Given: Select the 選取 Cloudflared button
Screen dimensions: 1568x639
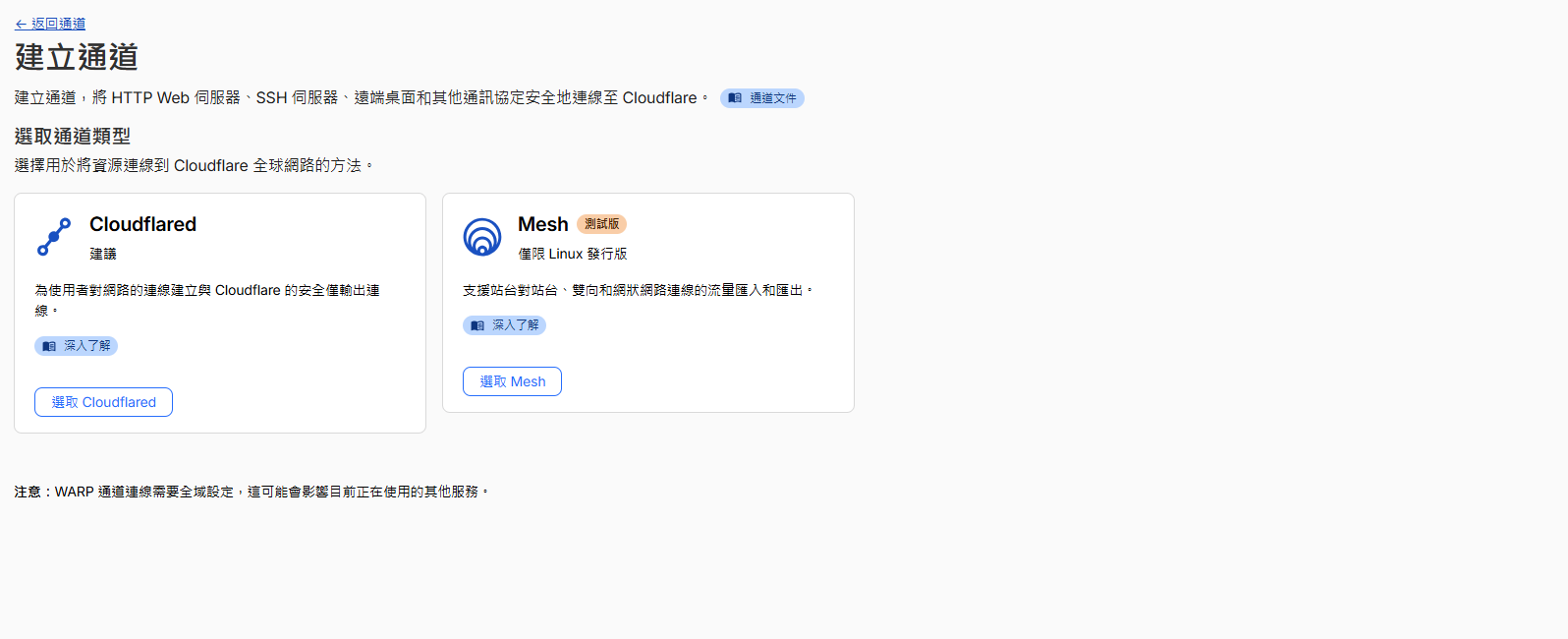Looking at the screenshot, I should pos(104,402).
